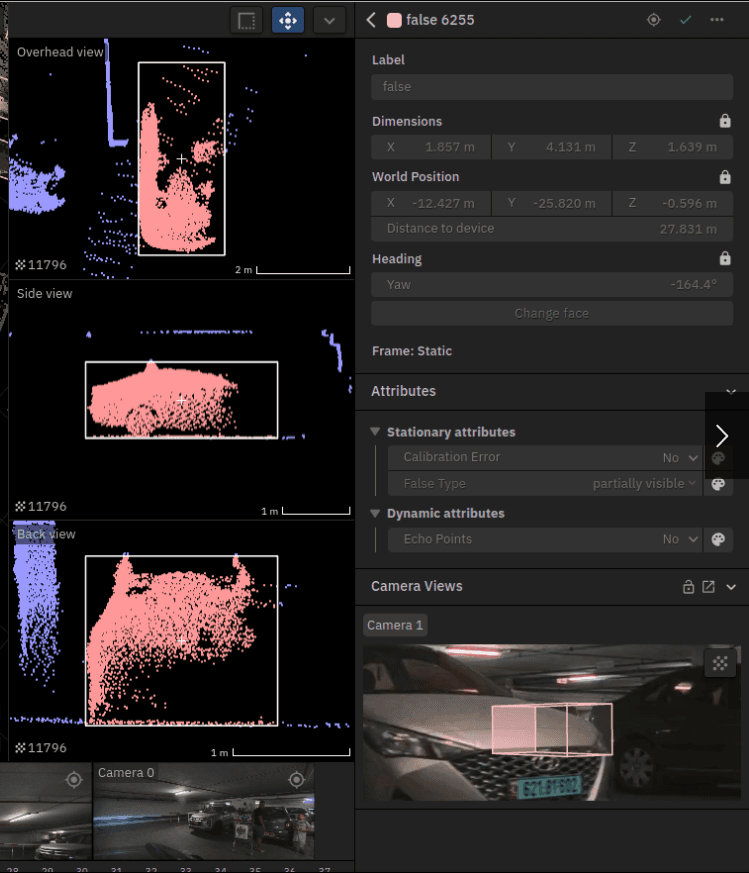Image resolution: width=749 pixels, height=873 pixels.
Task: Collapse the Attributes section
Action: (x=731, y=391)
